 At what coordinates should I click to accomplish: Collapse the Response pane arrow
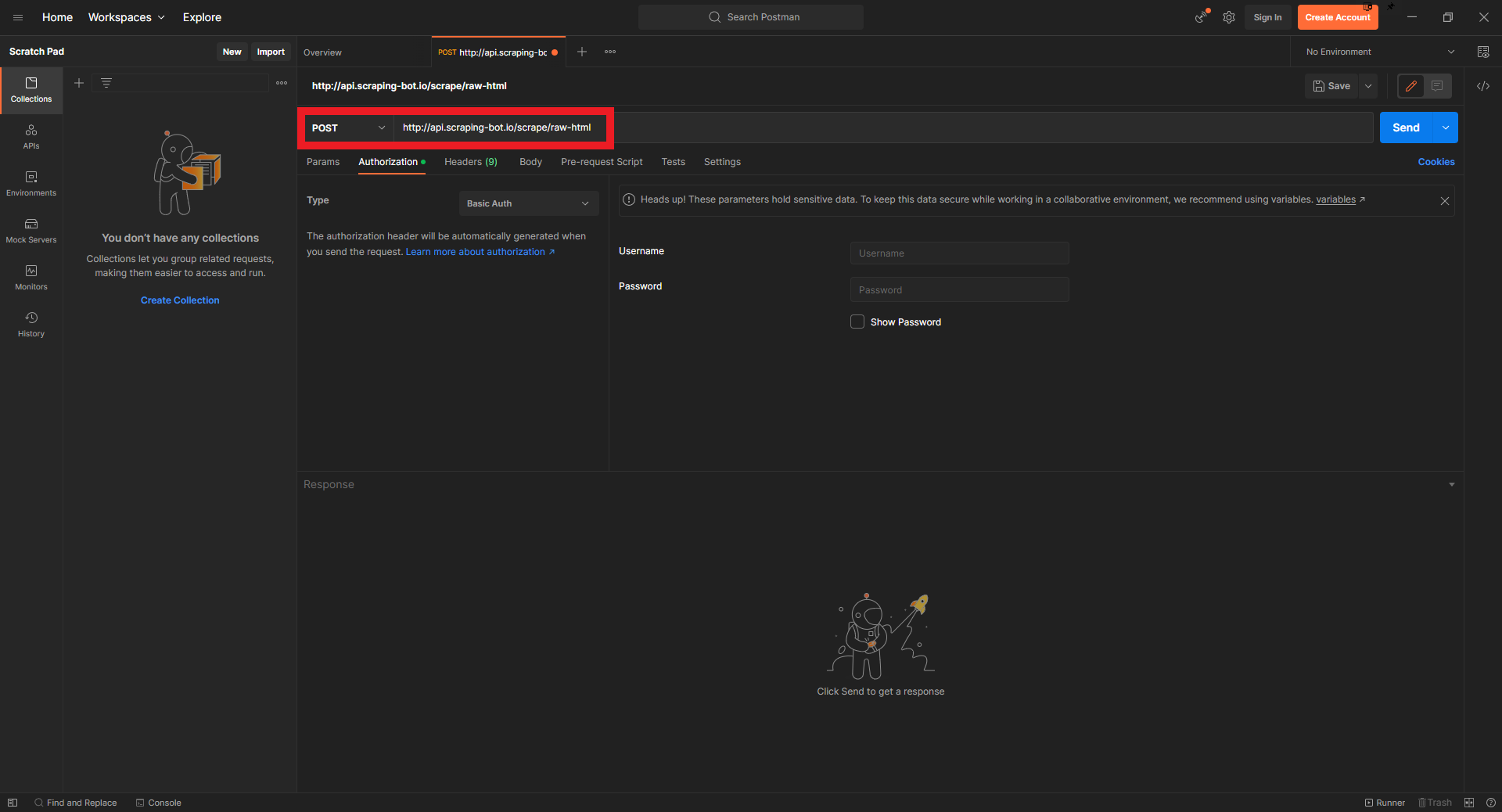pyautogui.click(x=1452, y=484)
